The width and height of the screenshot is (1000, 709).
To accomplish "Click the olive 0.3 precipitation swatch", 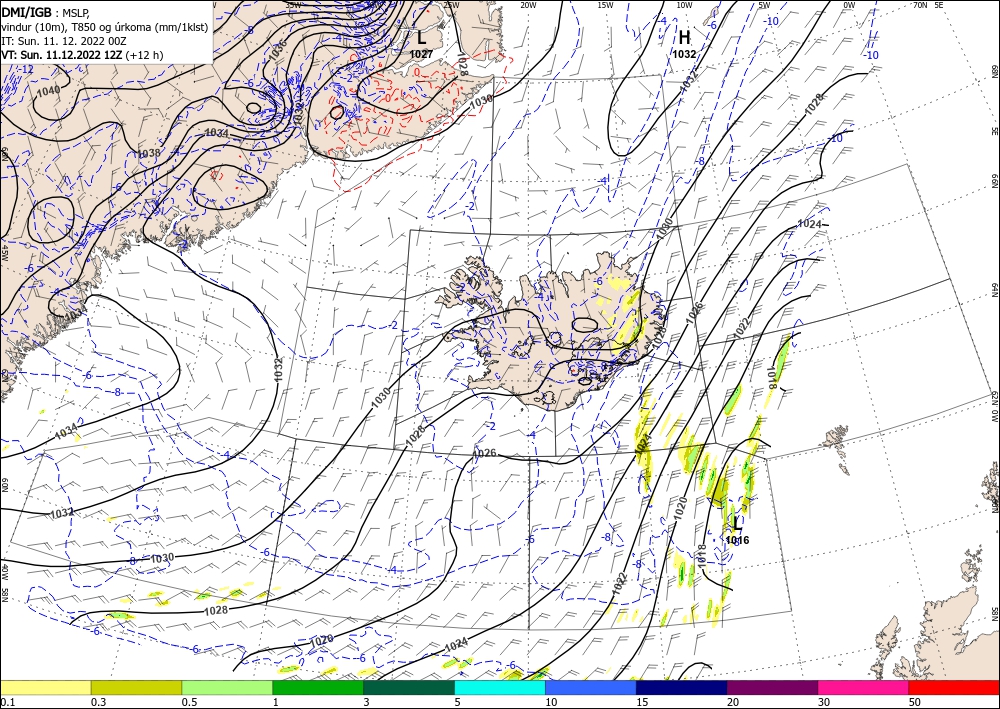I will [136, 687].
